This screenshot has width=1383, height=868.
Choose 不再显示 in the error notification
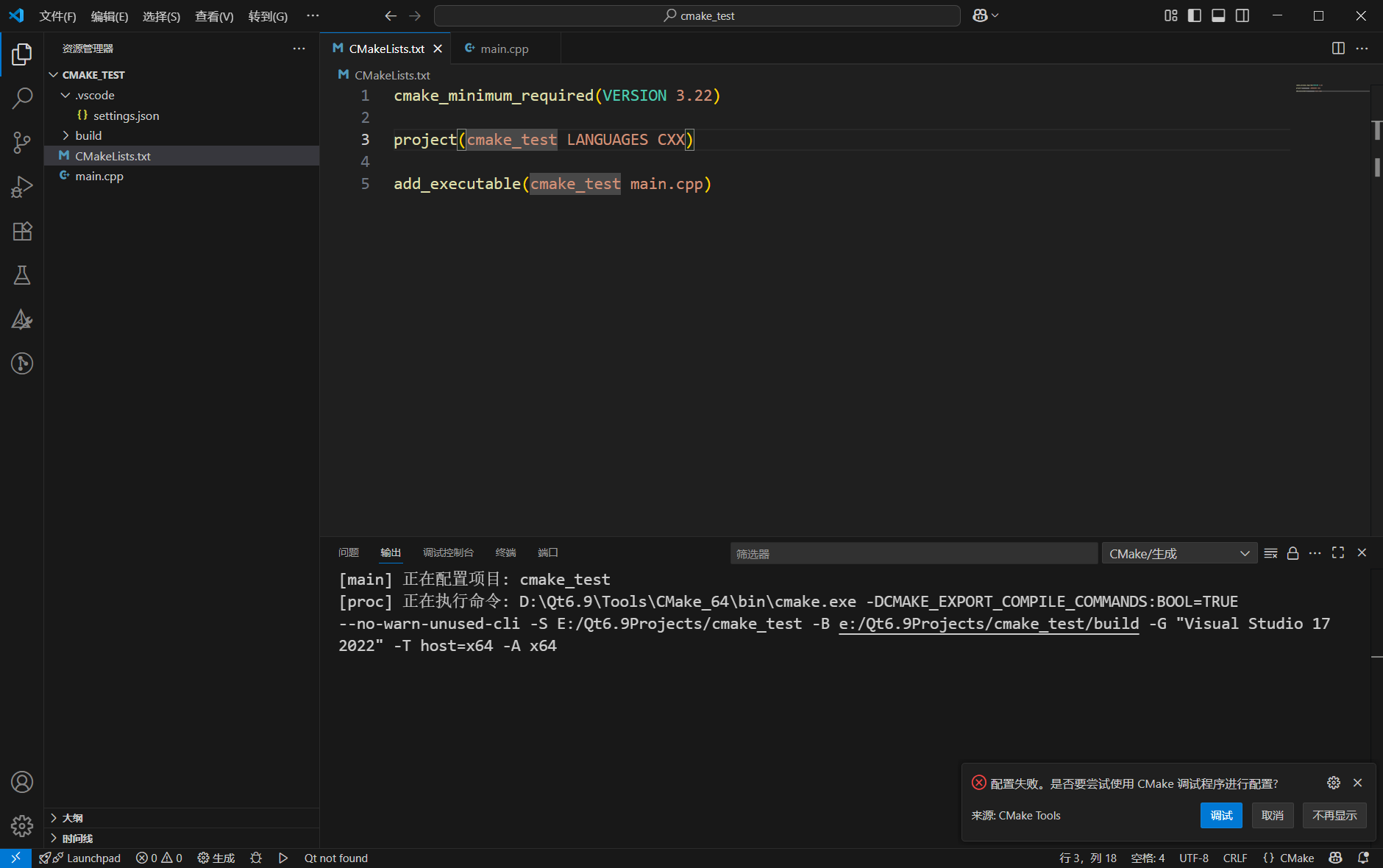pyautogui.click(x=1333, y=815)
